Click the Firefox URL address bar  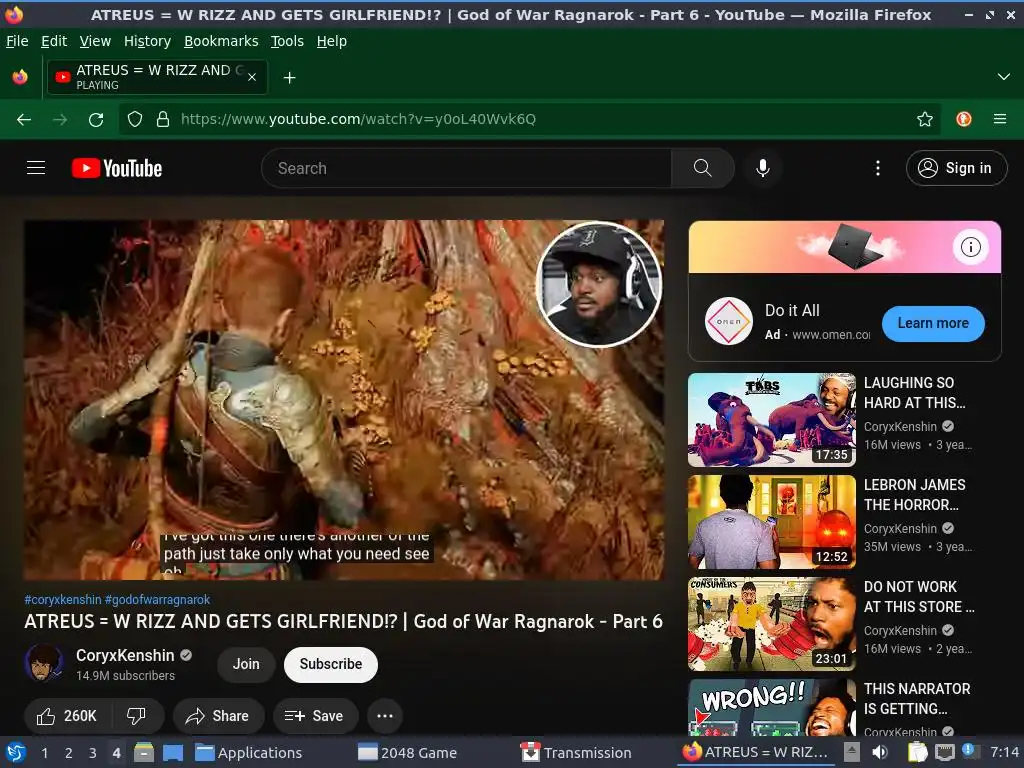(529, 119)
